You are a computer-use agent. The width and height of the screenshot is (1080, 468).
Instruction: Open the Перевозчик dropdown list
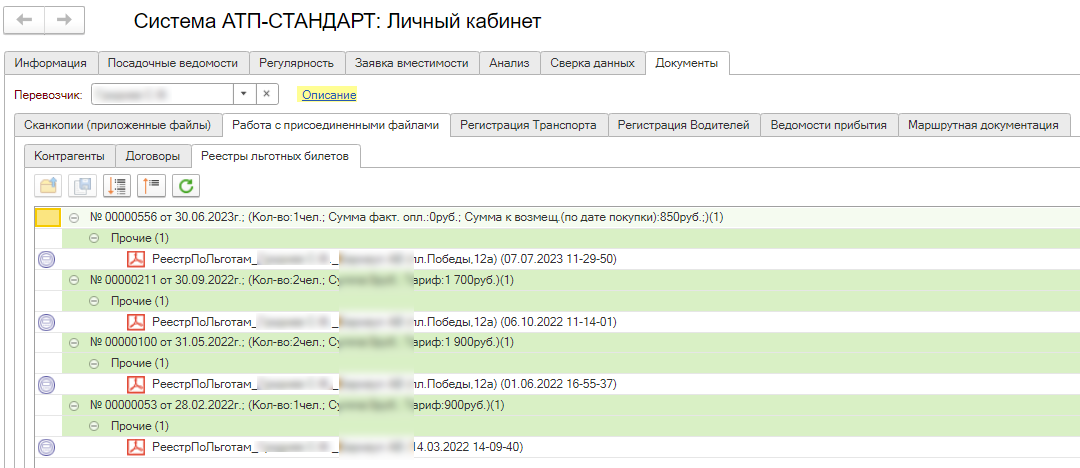[243, 94]
